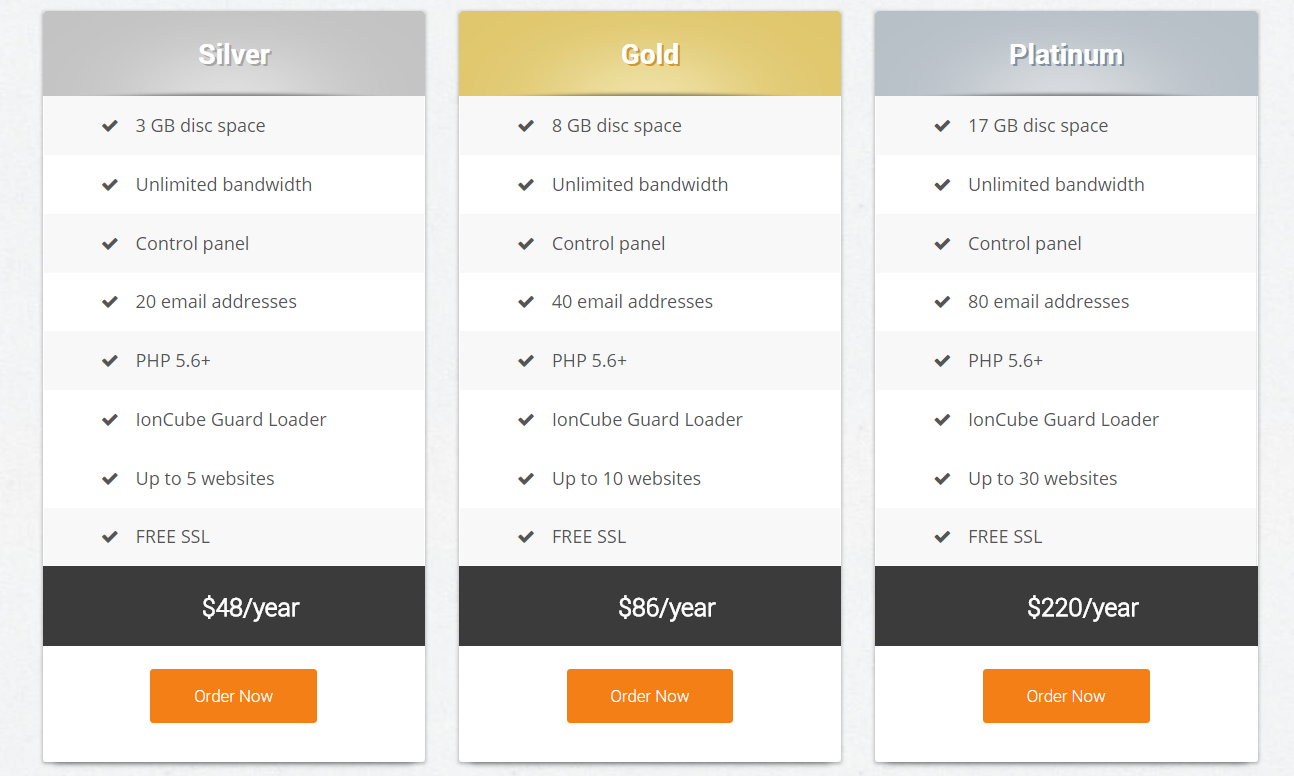
Task: Click checkmark beside 40 email addresses
Action: click(x=526, y=302)
